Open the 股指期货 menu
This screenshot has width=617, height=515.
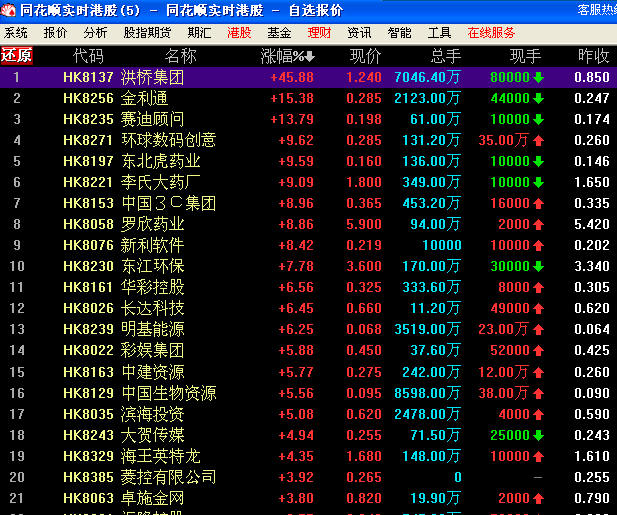(147, 33)
